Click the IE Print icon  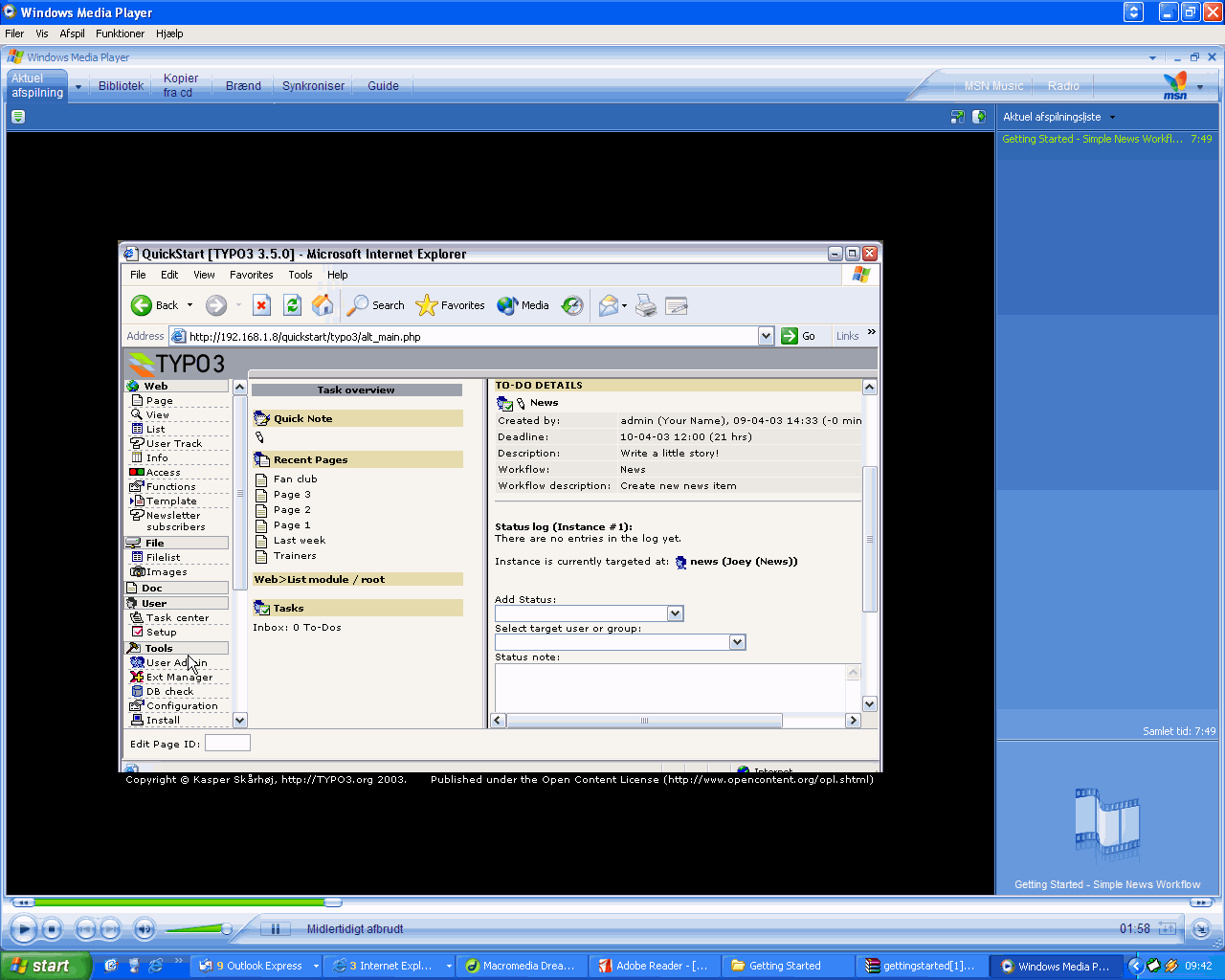point(647,305)
